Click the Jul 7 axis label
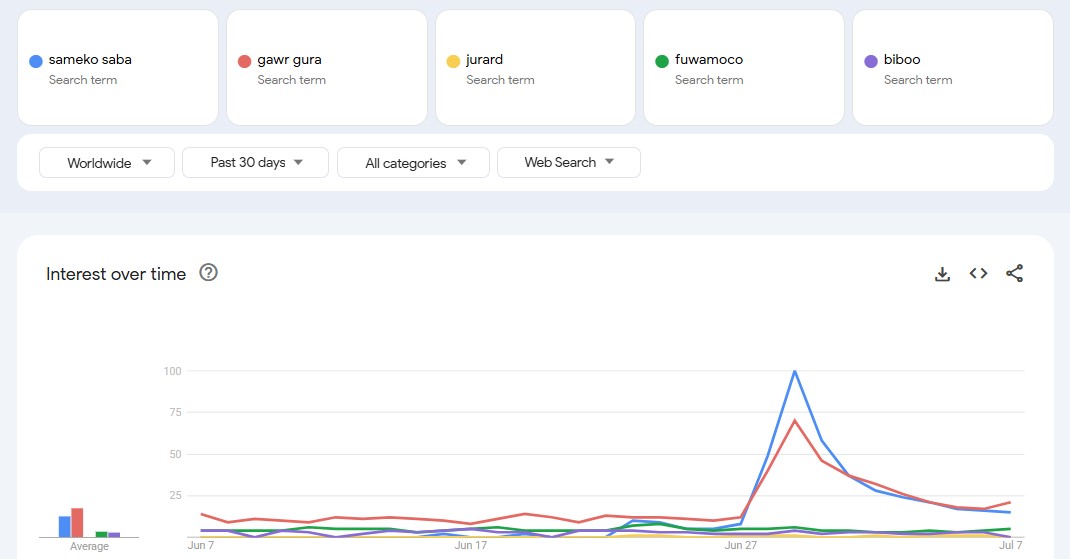This screenshot has height=559, width=1070. pyautogui.click(x=1011, y=545)
